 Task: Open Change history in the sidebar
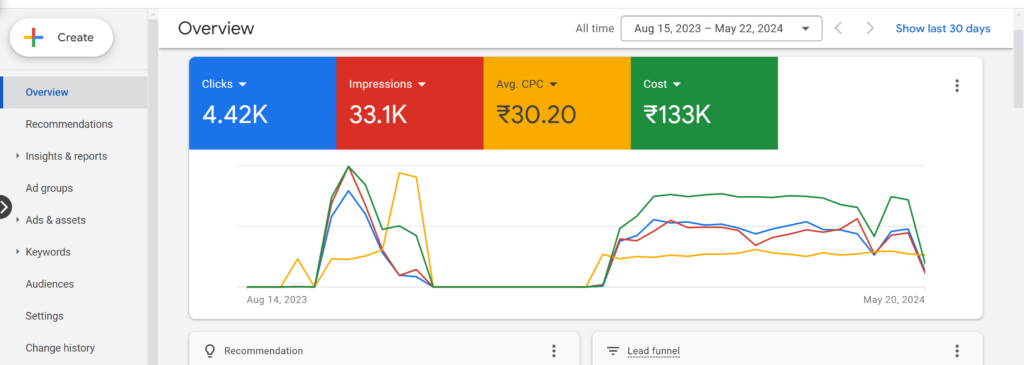point(60,348)
